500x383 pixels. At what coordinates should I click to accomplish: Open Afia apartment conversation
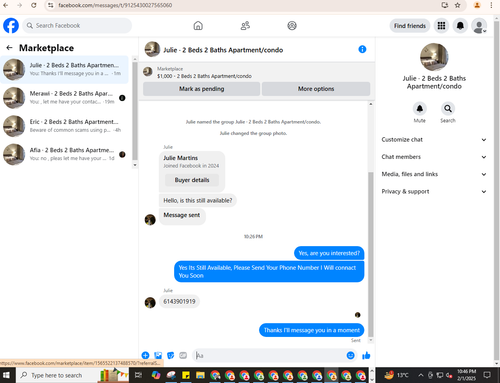[x=64, y=154]
